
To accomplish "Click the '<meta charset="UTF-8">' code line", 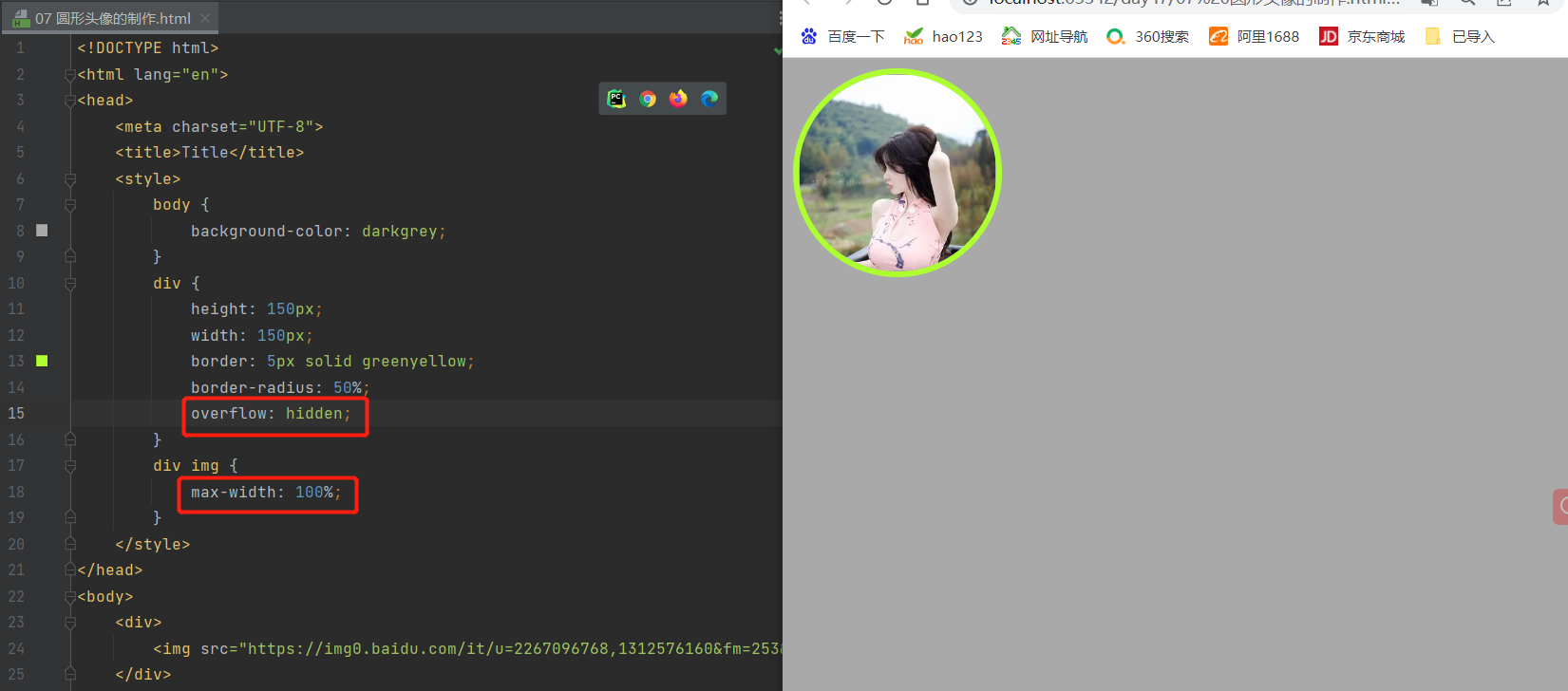I will (x=219, y=127).
